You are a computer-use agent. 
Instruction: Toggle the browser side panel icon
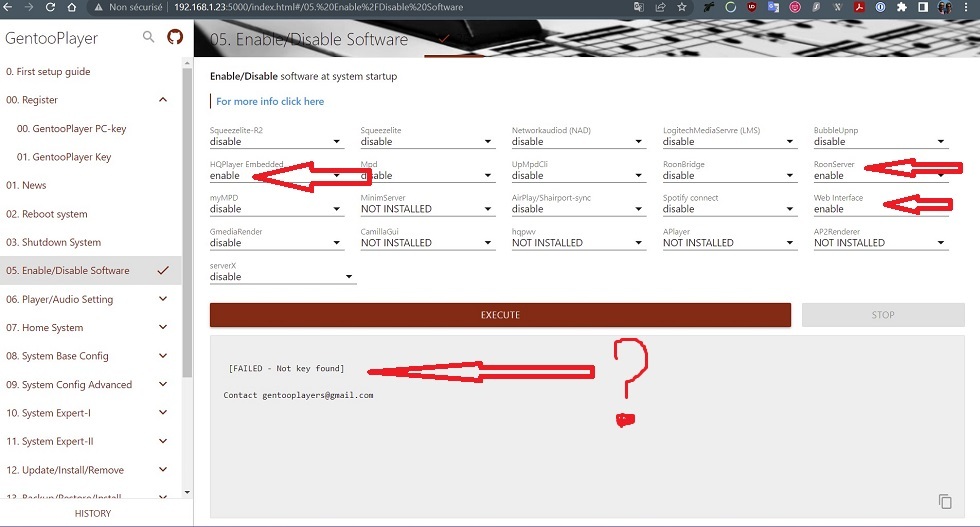(x=922, y=7)
